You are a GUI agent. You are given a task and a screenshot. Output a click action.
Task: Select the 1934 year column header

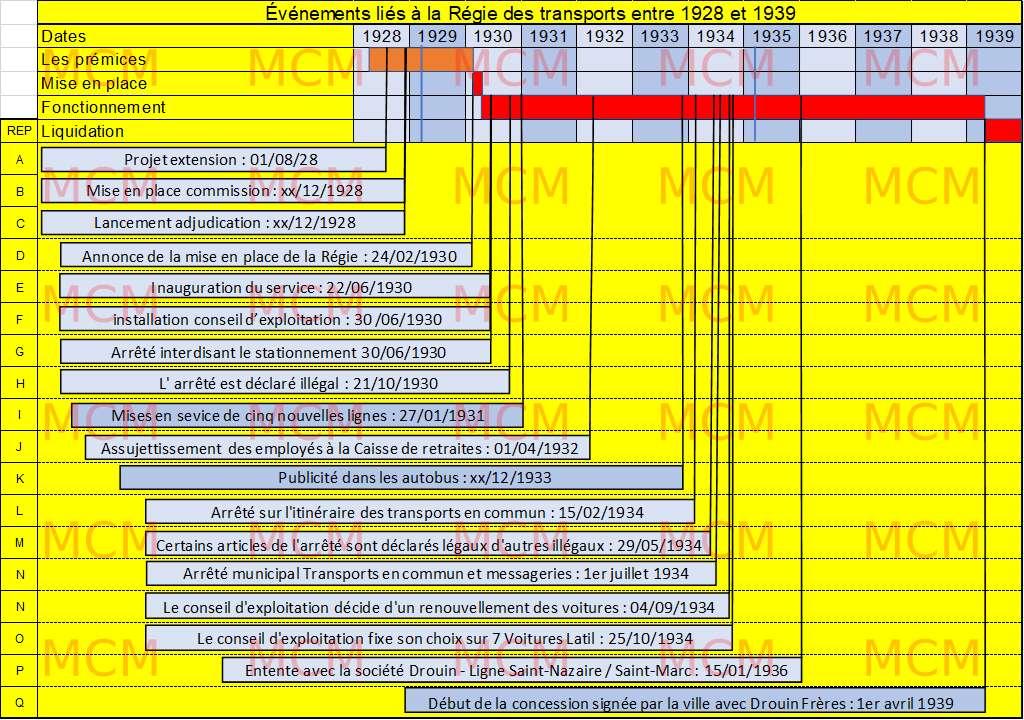click(715, 36)
